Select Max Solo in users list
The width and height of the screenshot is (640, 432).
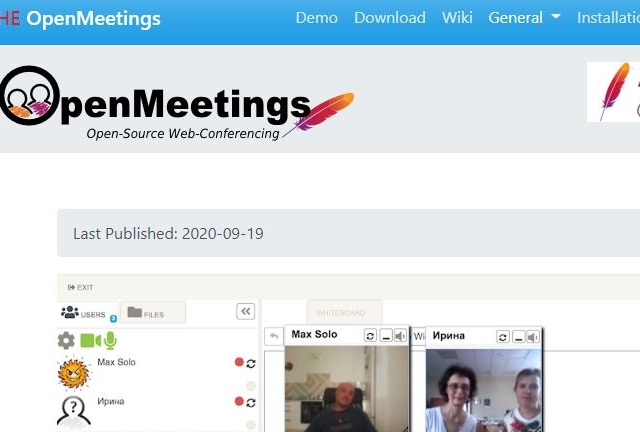[116, 362]
